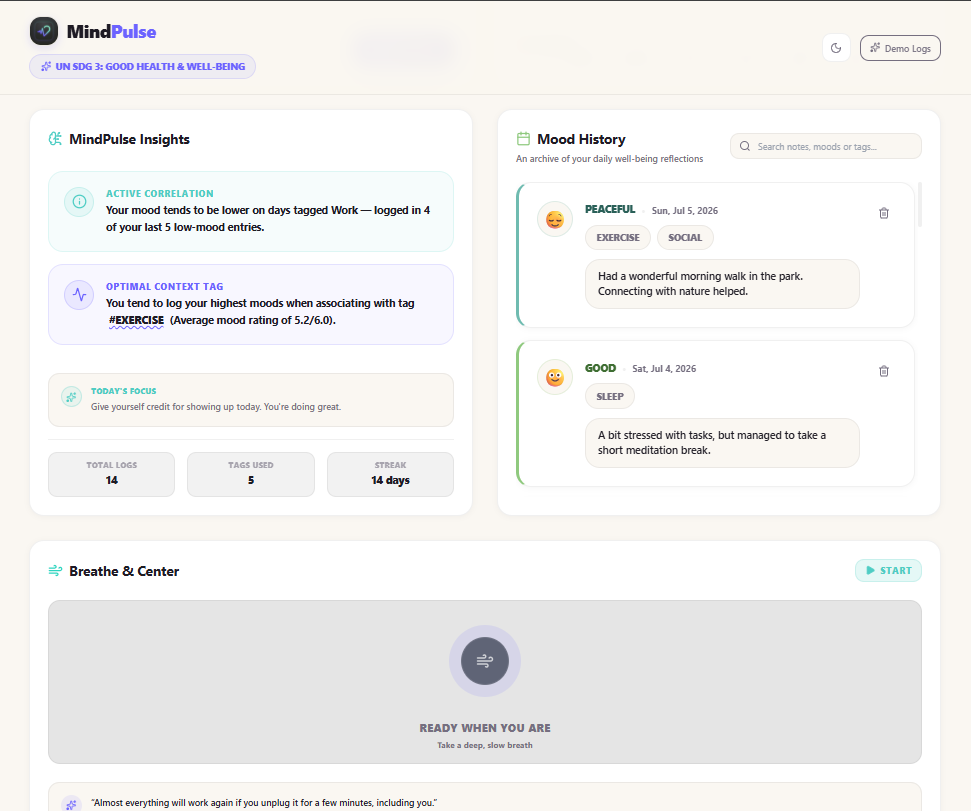Click the Sat, Jul 4, 2026 date
The image size is (971, 811).
(664, 368)
